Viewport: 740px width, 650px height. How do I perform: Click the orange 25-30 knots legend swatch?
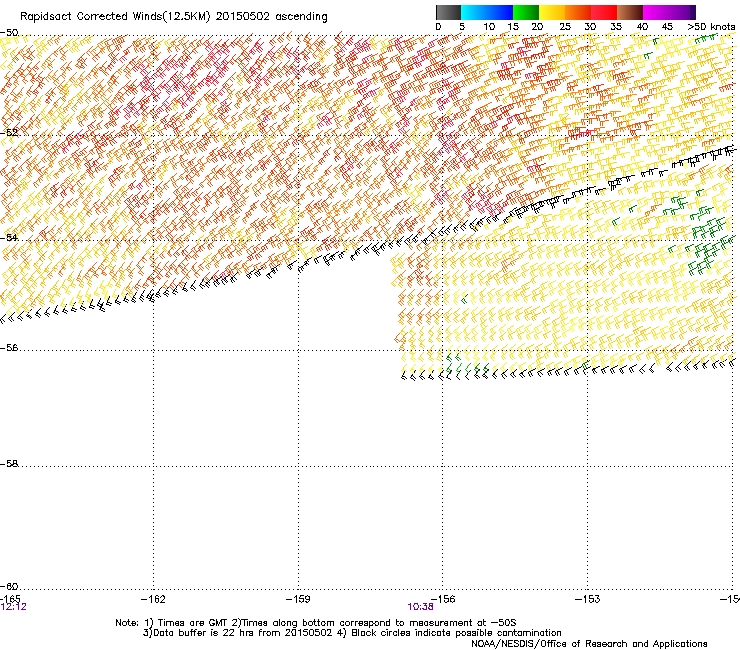pos(578,12)
